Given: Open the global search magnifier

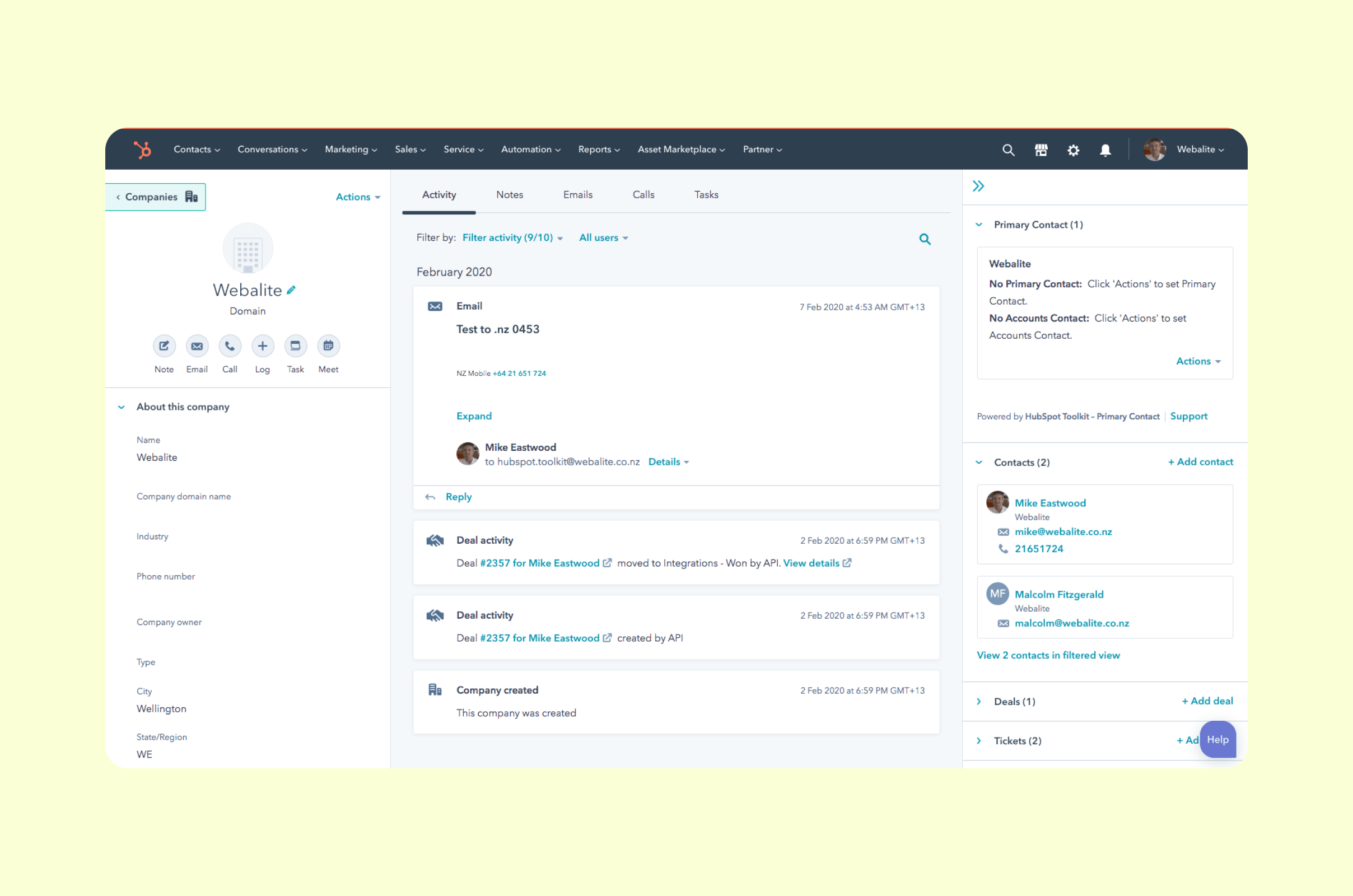Looking at the screenshot, I should click(1008, 149).
